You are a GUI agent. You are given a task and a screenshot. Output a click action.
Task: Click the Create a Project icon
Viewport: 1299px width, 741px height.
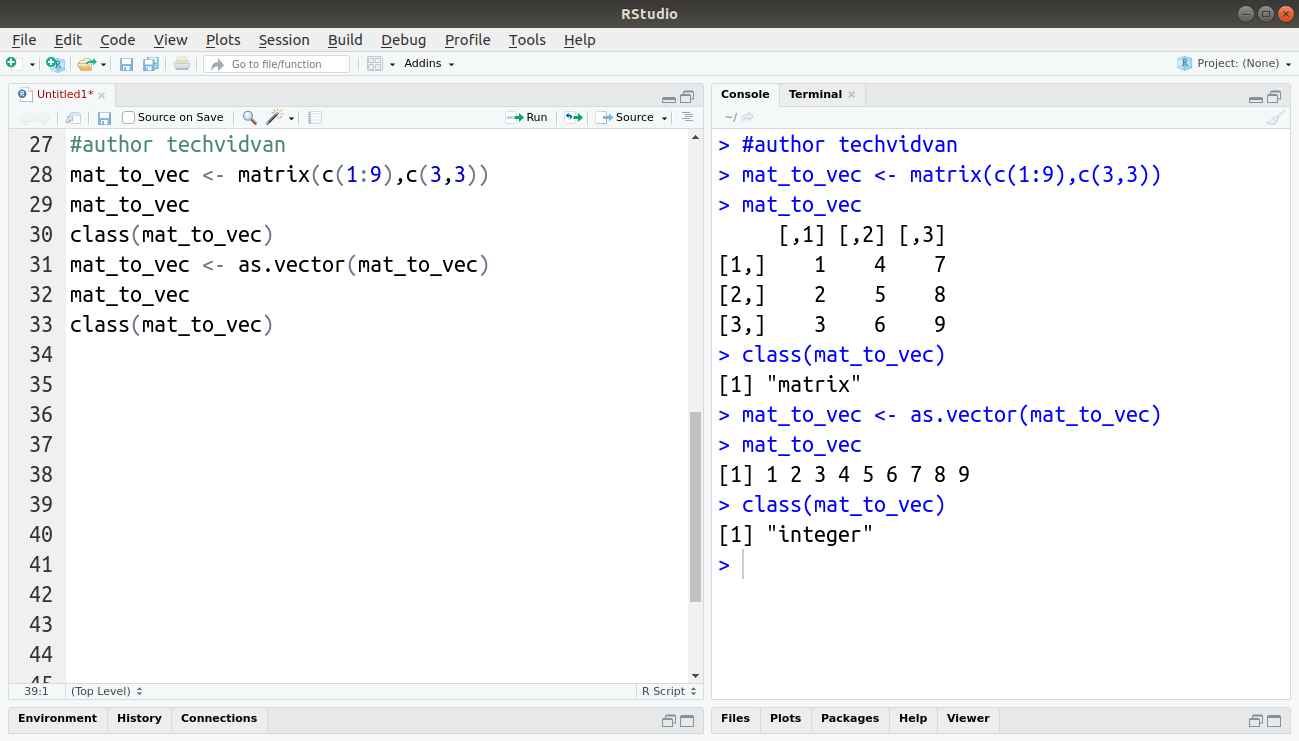(55, 64)
